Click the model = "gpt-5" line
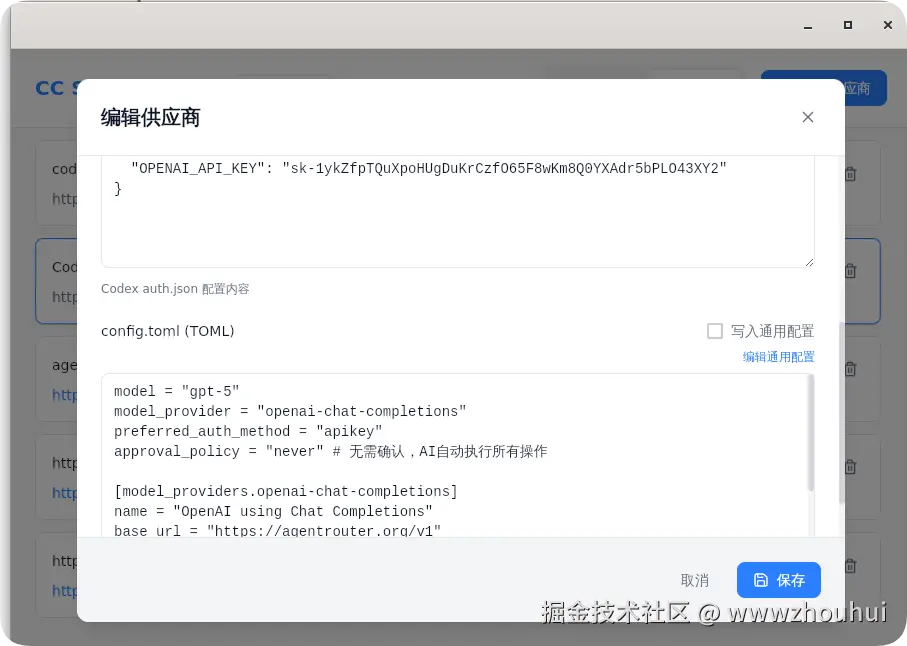The height and width of the screenshot is (646, 907). (x=176, y=392)
